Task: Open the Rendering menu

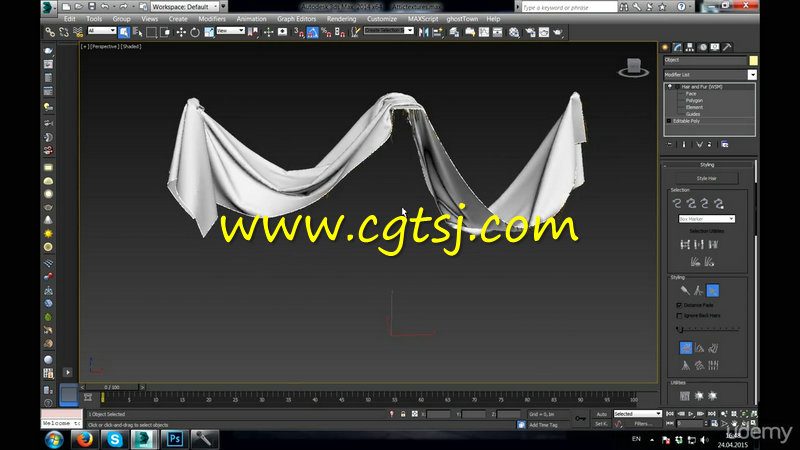Action: (x=341, y=19)
